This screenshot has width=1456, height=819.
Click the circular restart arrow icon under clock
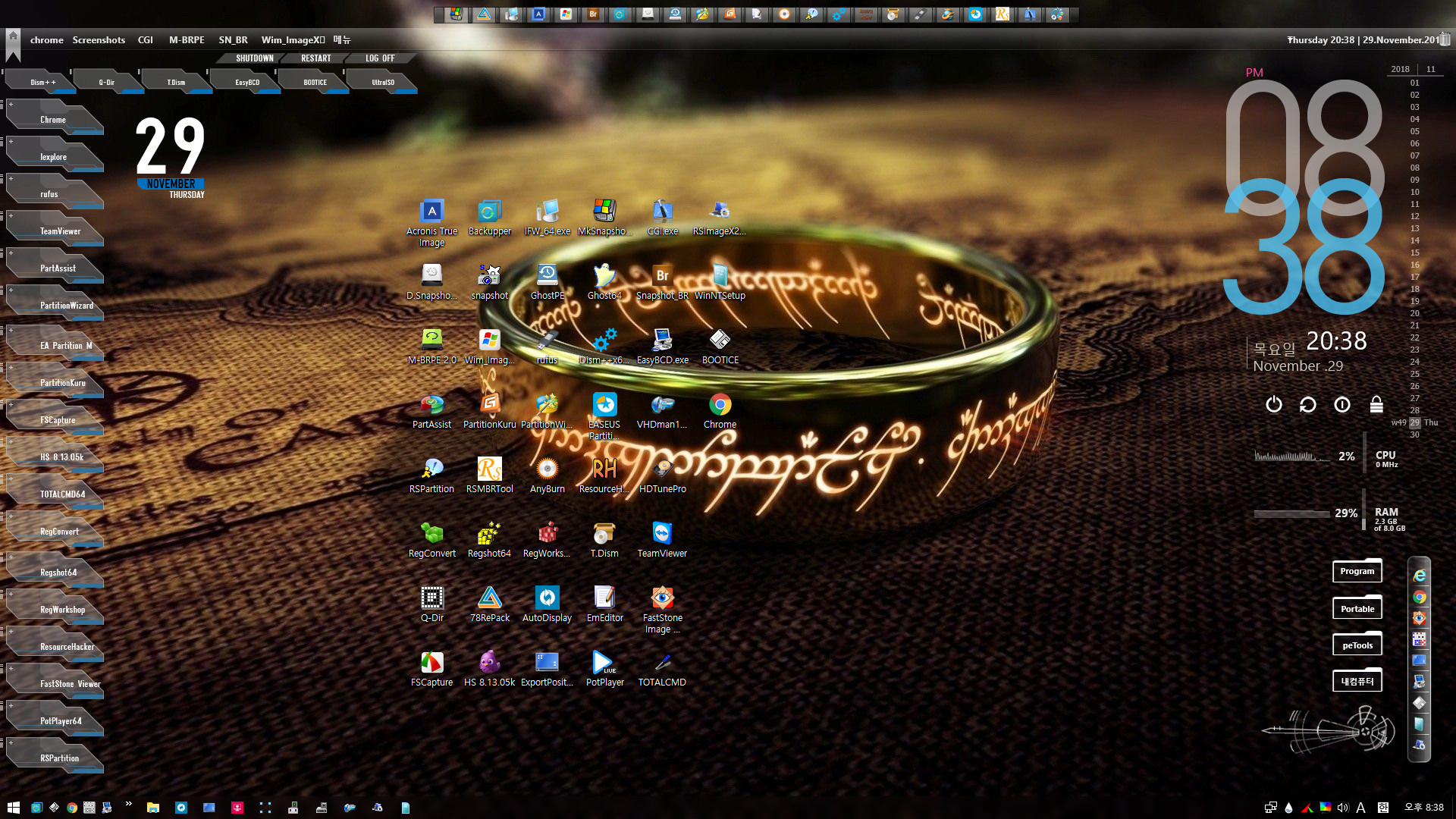pyautogui.click(x=1307, y=404)
